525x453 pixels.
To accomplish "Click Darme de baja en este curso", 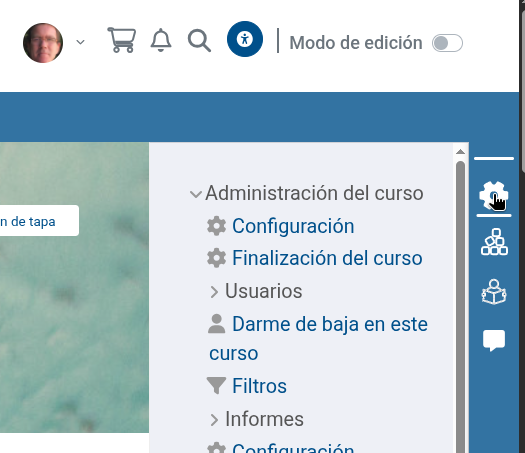I will (x=318, y=338).
